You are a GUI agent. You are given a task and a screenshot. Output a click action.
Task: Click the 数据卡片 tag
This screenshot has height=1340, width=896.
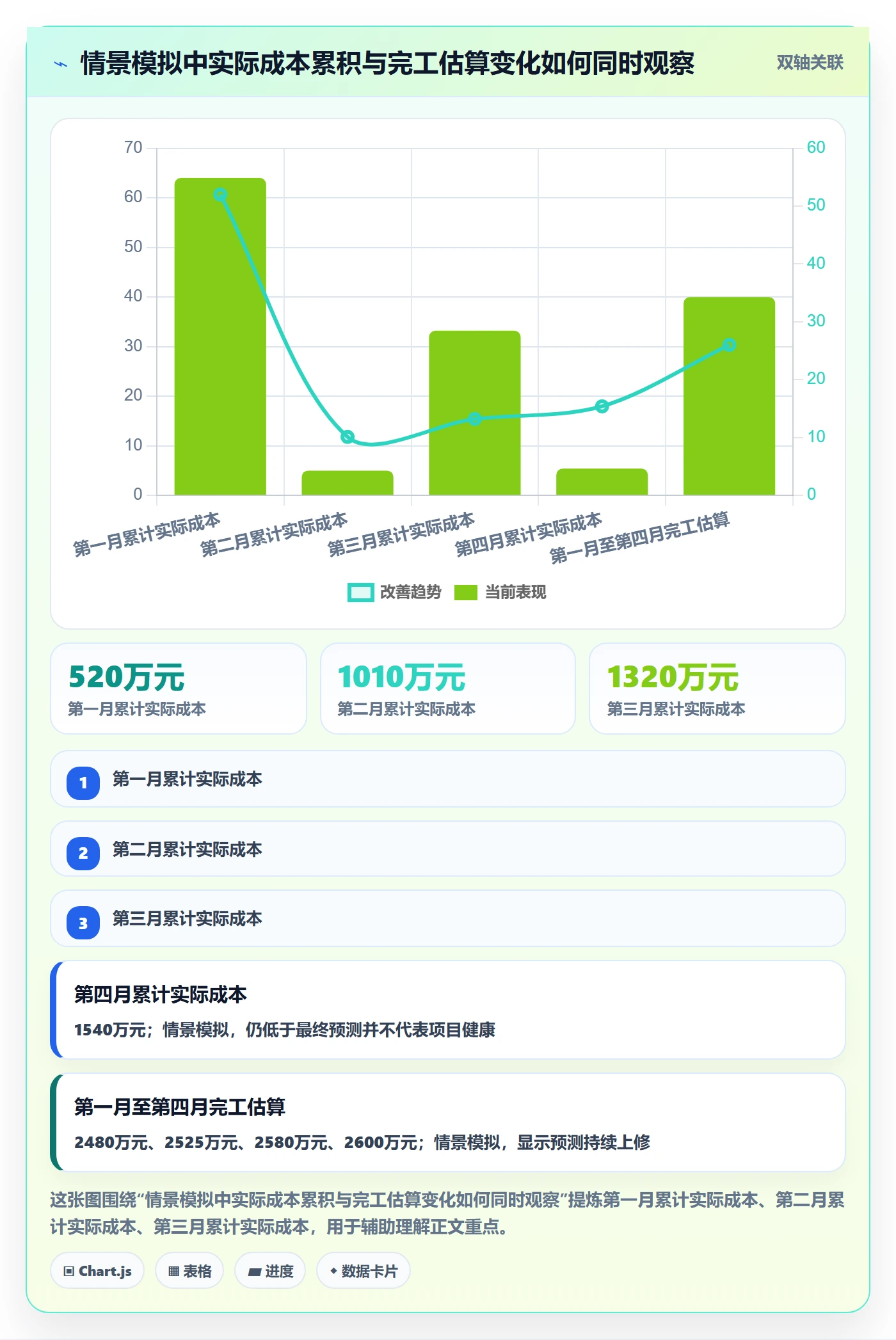point(364,1271)
